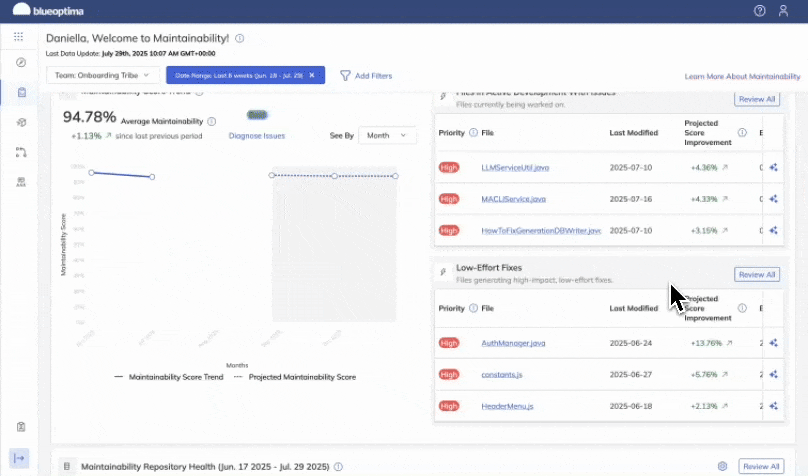Open AuthManager.java file link
Image resolution: width=808 pixels, height=476 pixels.
pyautogui.click(x=513, y=343)
